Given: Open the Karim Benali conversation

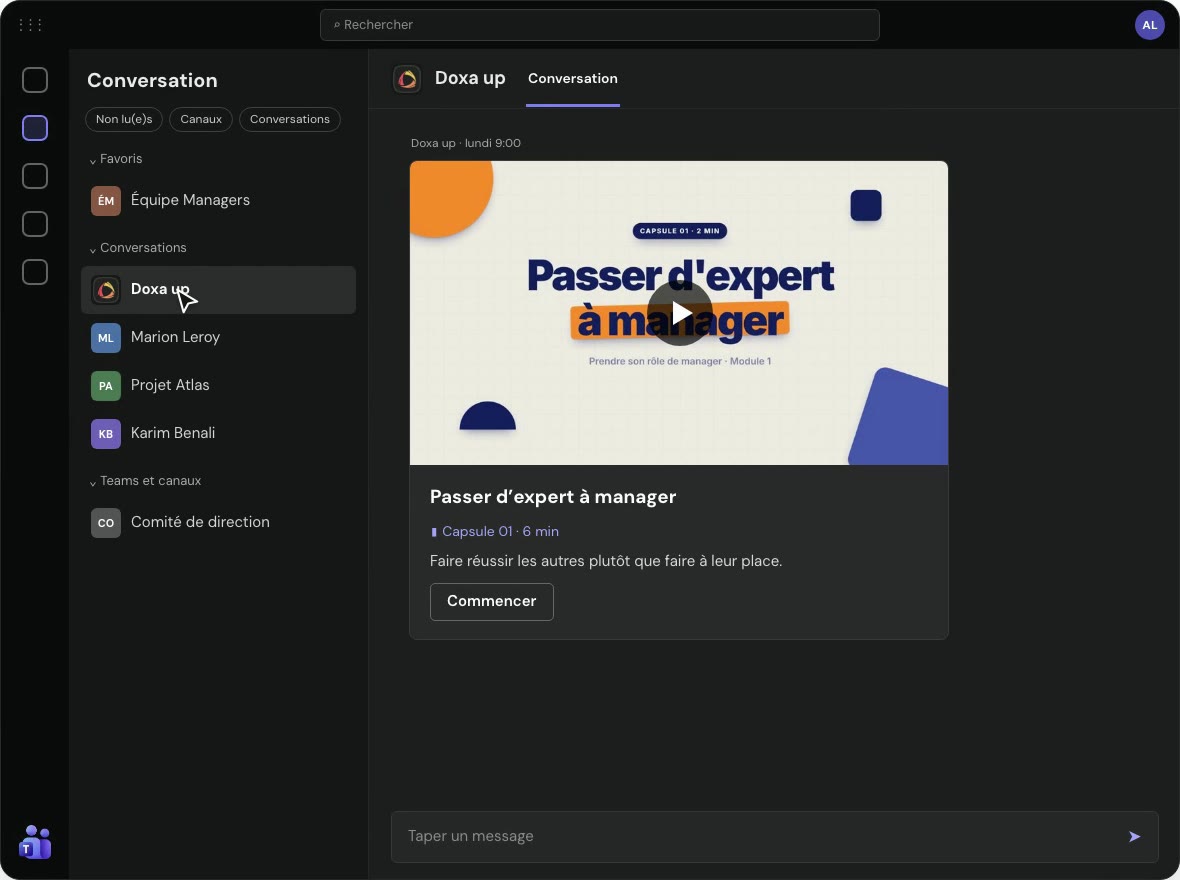Looking at the screenshot, I should pos(218,434).
